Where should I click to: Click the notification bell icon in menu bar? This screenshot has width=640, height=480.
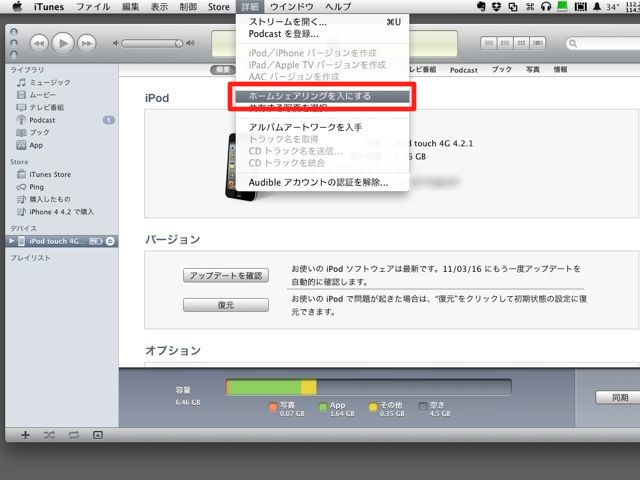pos(596,7)
